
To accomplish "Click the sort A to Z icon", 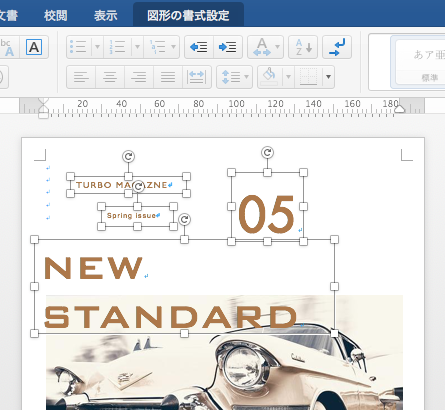I will (303, 47).
